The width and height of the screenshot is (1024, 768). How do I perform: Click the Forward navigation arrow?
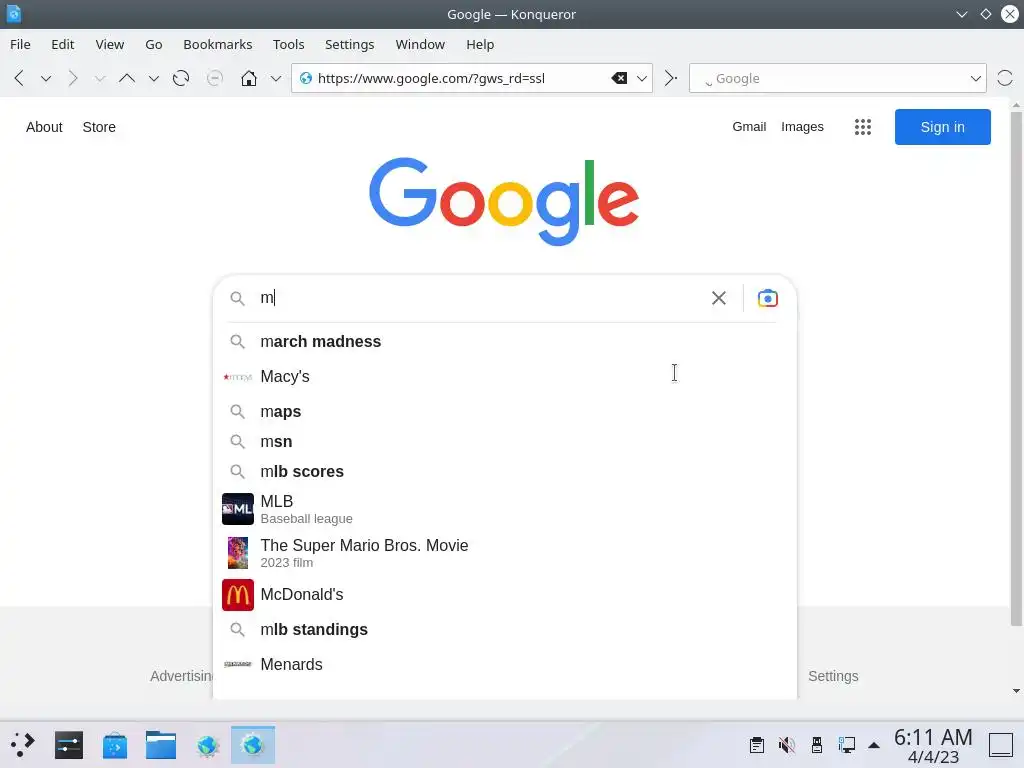point(73,78)
